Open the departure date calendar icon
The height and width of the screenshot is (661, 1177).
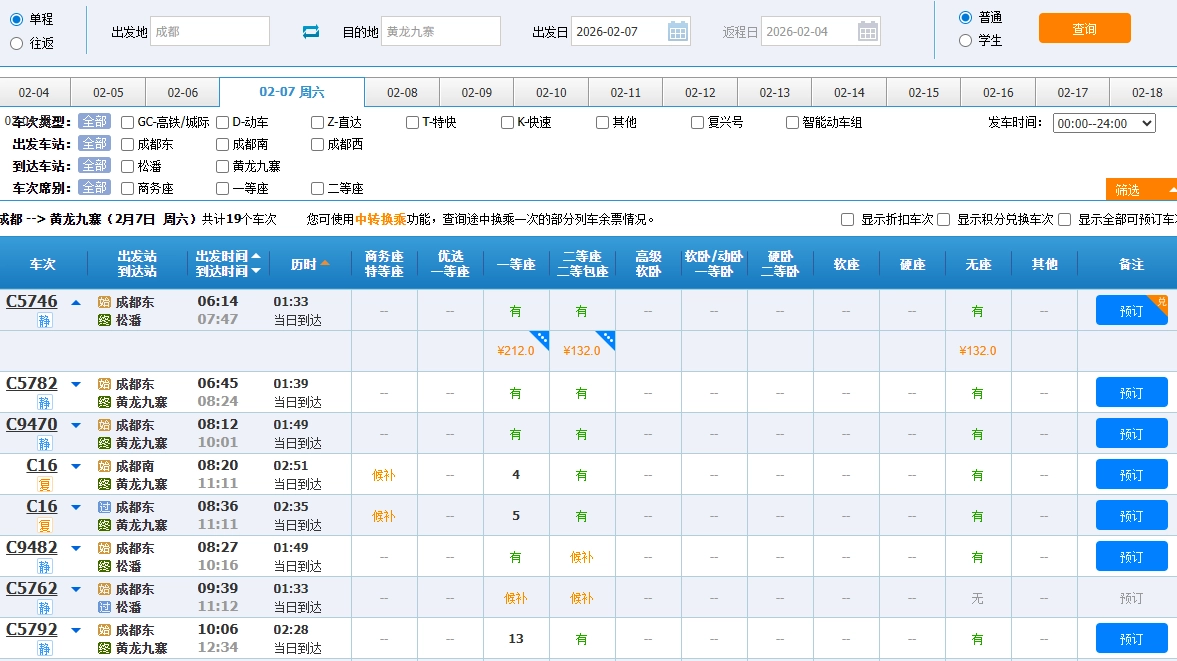pos(677,30)
